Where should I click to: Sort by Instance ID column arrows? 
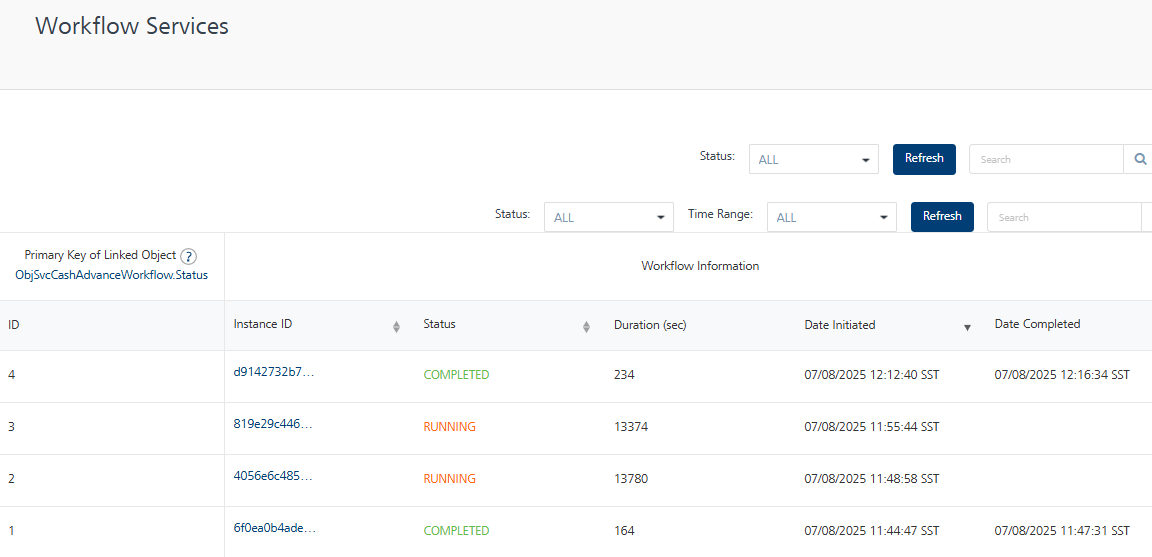coord(396,326)
